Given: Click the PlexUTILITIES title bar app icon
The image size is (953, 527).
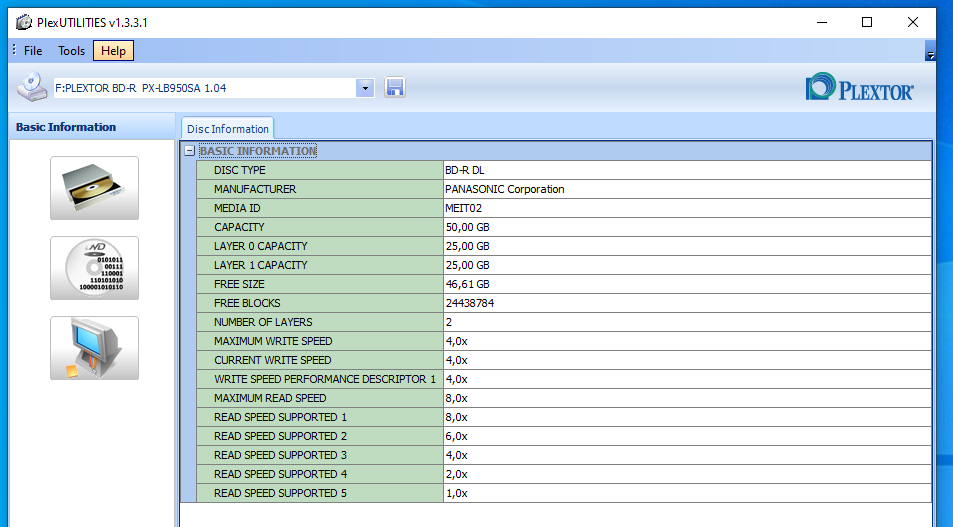Looking at the screenshot, I should click(24, 22).
